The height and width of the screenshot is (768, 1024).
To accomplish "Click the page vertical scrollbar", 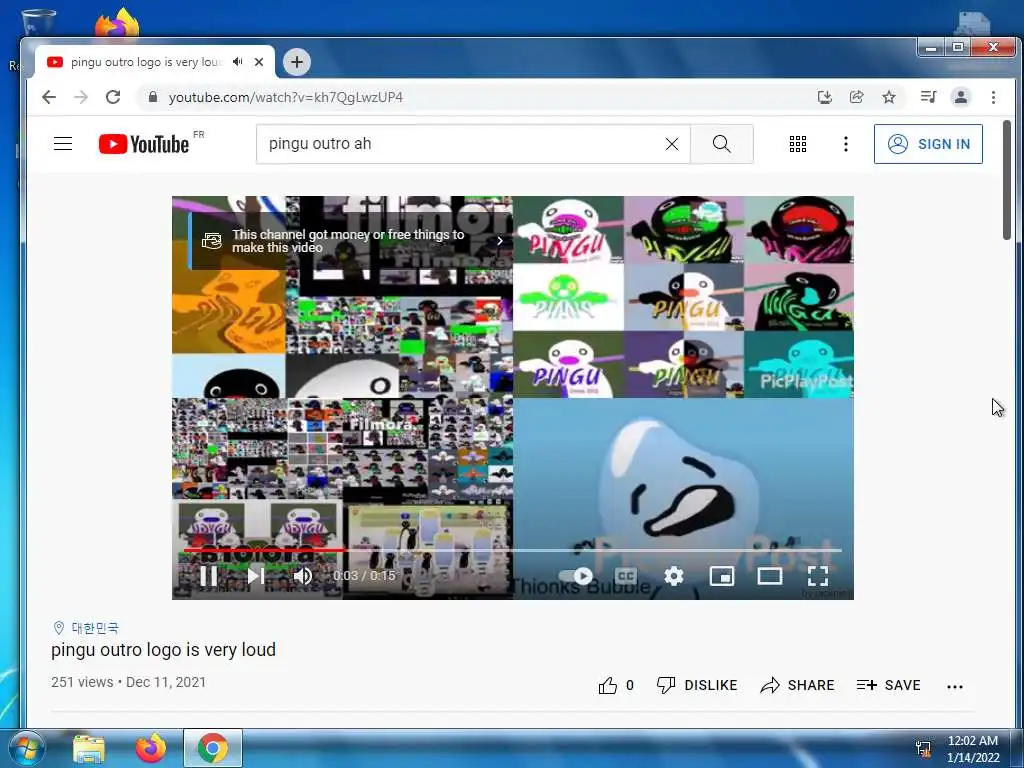I will point(1007,180).
